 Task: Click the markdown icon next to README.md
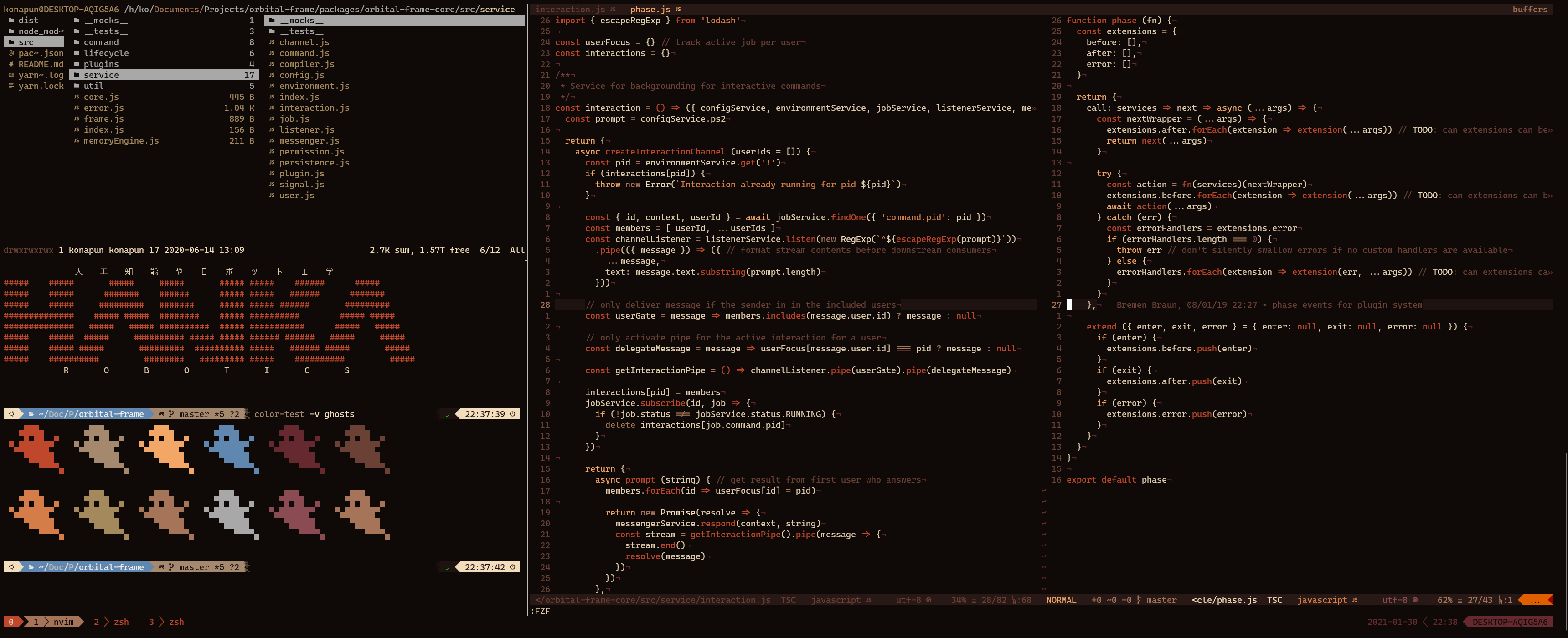[x=11, y=65]
